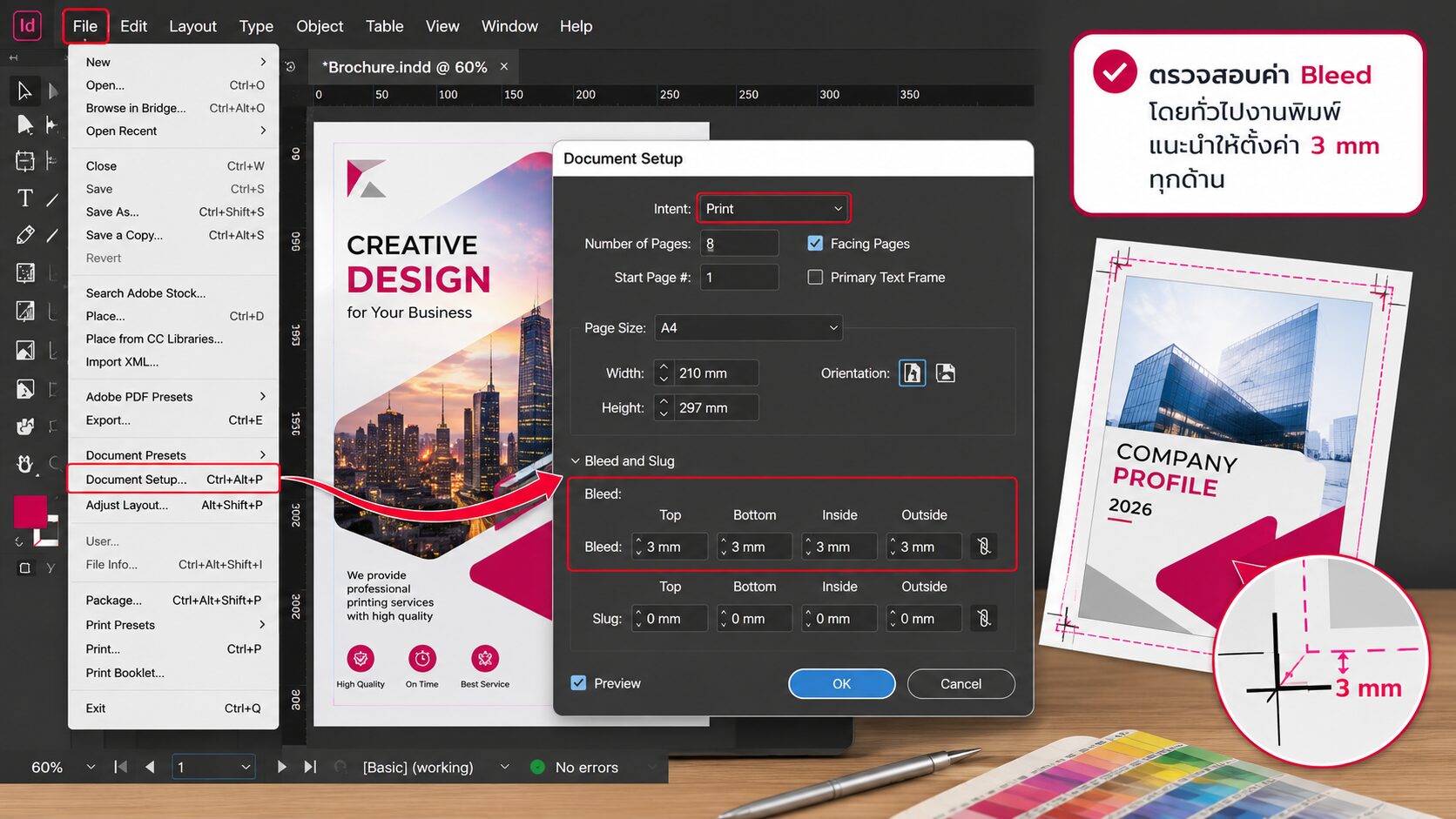Choose portrait orientation icon
This screenshot has height=819, width=1456.
912,373
